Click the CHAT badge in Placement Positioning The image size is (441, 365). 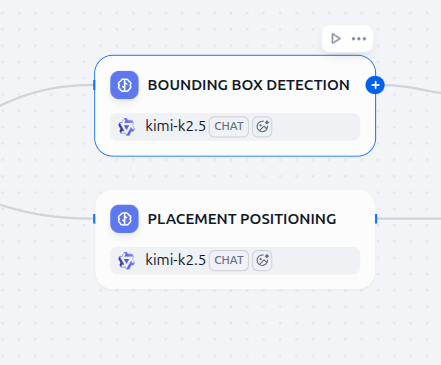coord(229,261)
